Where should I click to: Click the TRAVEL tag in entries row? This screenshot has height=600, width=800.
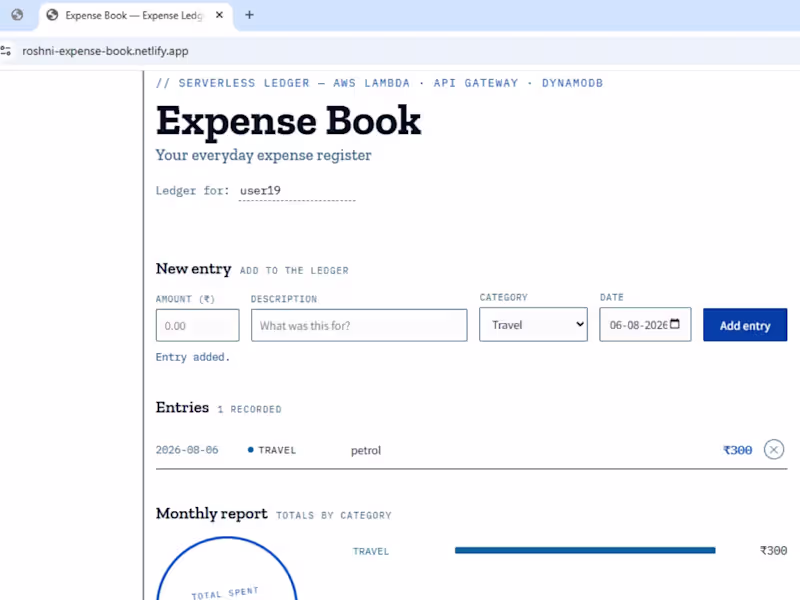pyautogui.click(x=272, y=450)
